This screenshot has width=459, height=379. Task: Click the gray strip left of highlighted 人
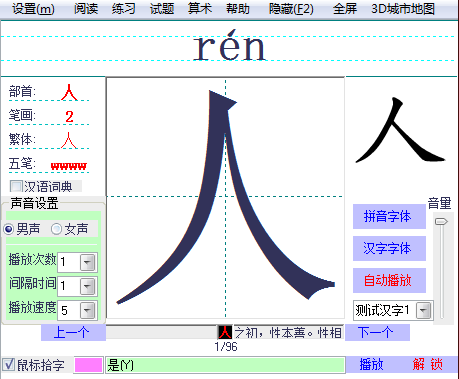(x=162, y=332)
